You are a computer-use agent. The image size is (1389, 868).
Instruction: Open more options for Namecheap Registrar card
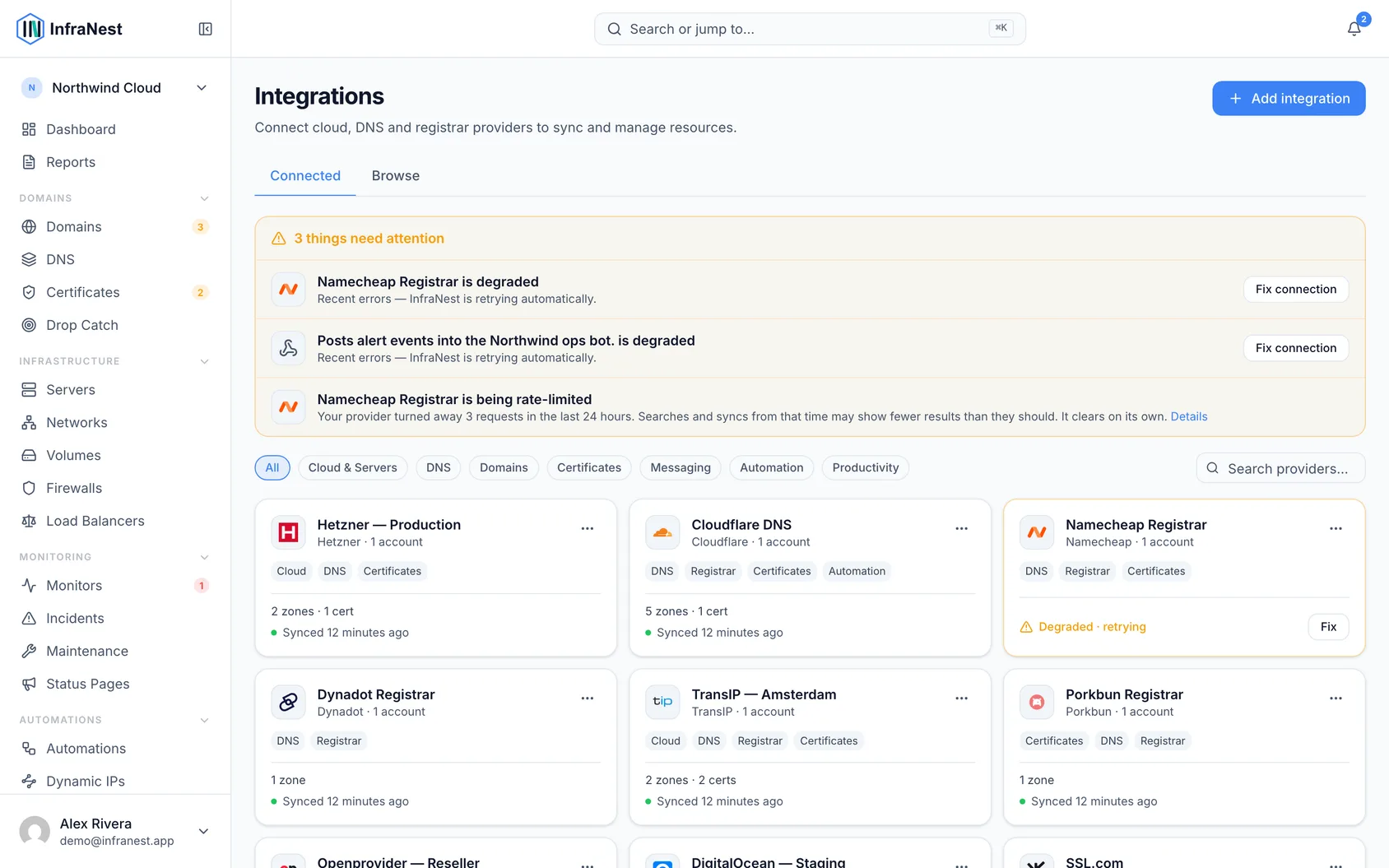[1336, 528]
